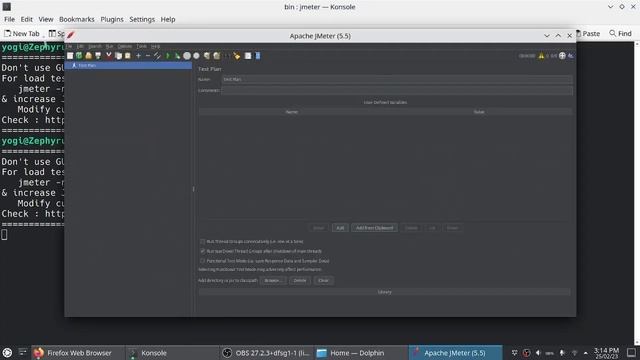Click the Open file icon in JMeter toolbar
Screen dimensions: 640x360
[x=89, y=56]
